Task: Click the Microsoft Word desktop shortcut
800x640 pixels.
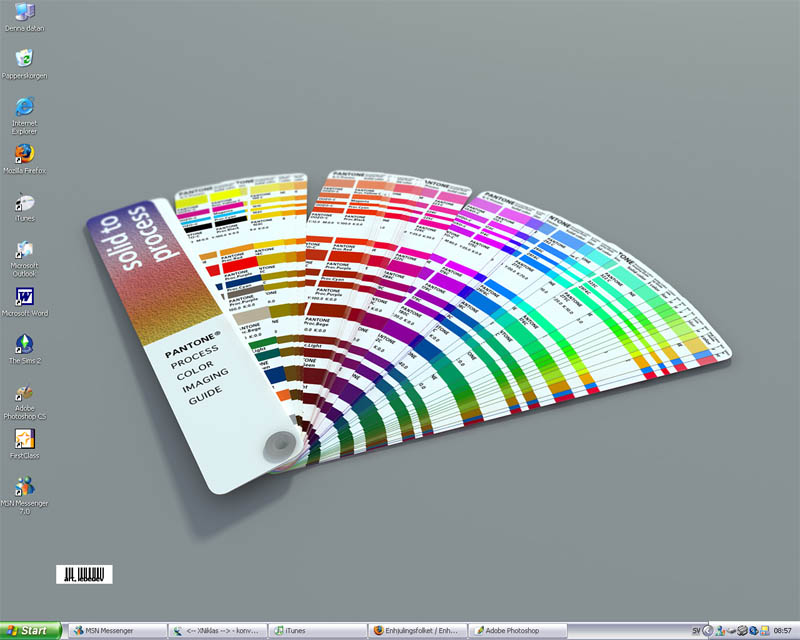Action: pyautogui.click(x=24, y=302)
